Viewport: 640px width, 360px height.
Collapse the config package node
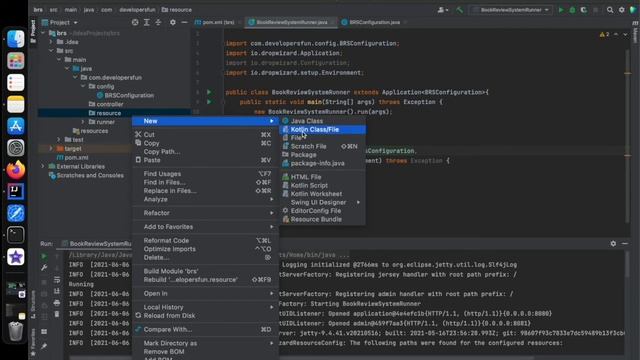pyautogui.click(x=83, y=87)
